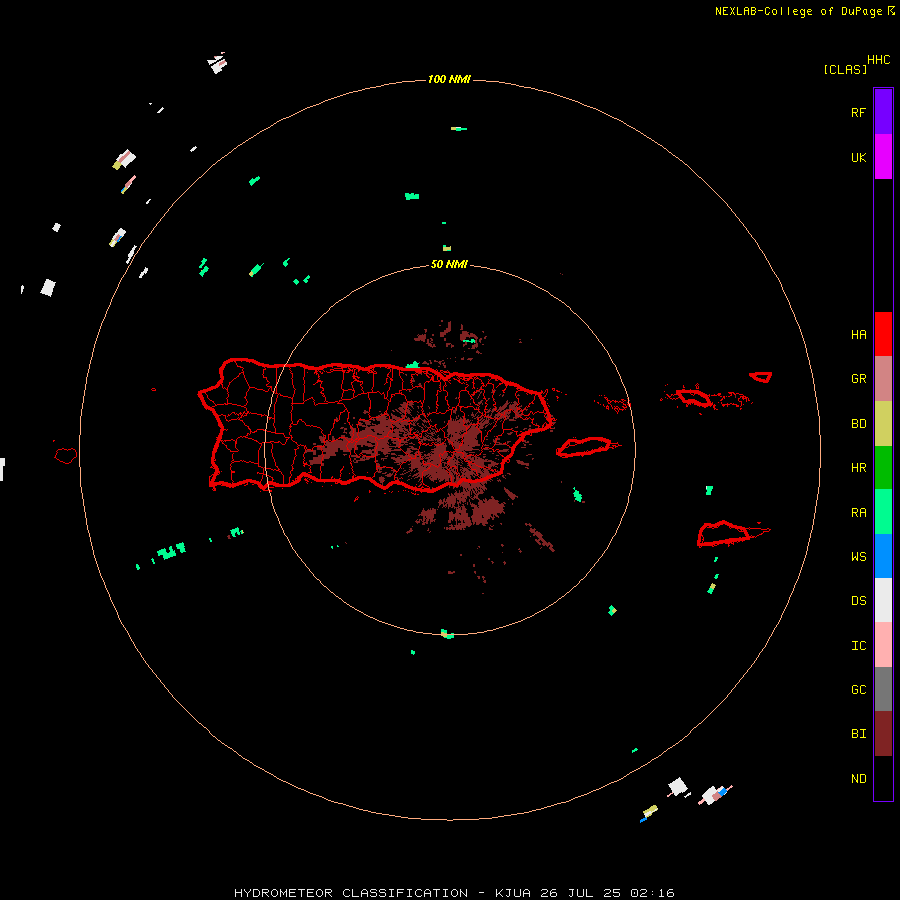The image size is (900, 900).
Task: Click the WS legend label
Action: pos(858,557)
